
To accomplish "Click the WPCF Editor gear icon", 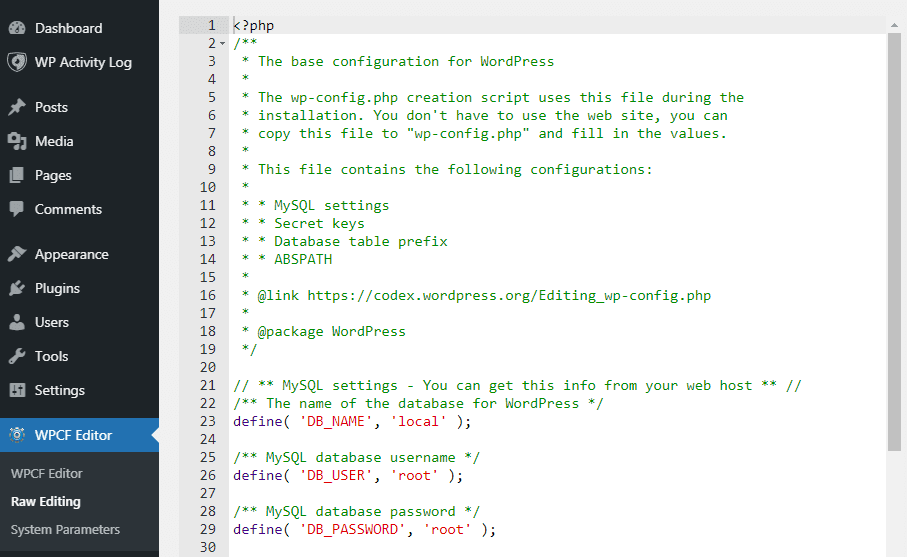I will tap(17, 435).
